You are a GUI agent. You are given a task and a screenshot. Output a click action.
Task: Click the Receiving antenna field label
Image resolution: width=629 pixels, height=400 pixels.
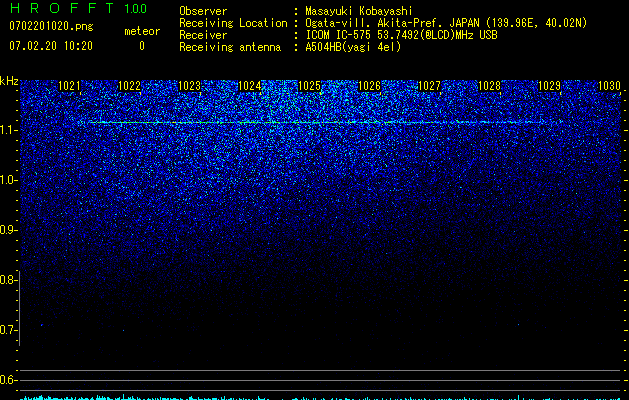click(x=230, y=48)
